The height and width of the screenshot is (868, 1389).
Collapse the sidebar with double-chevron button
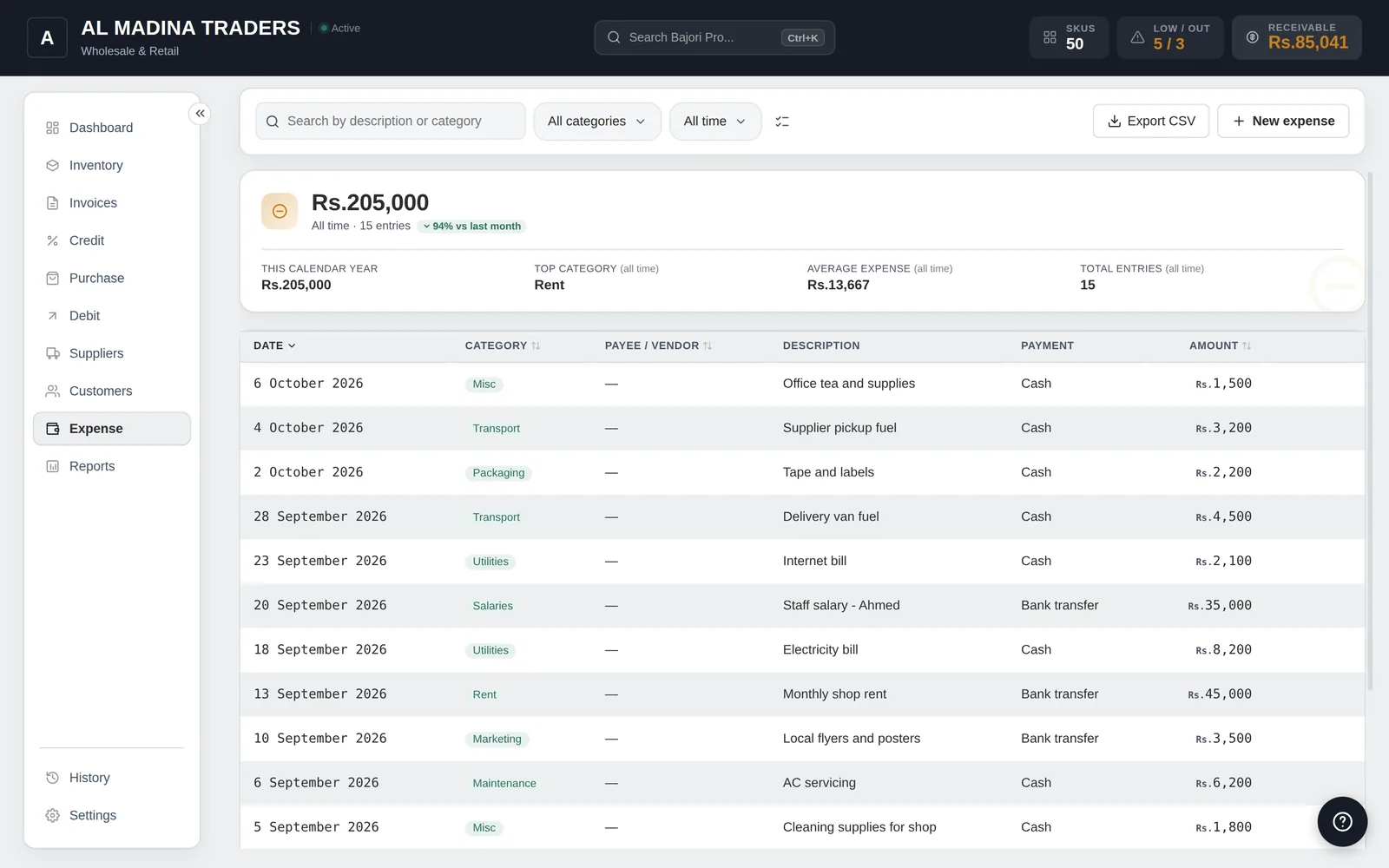(200, 113)
